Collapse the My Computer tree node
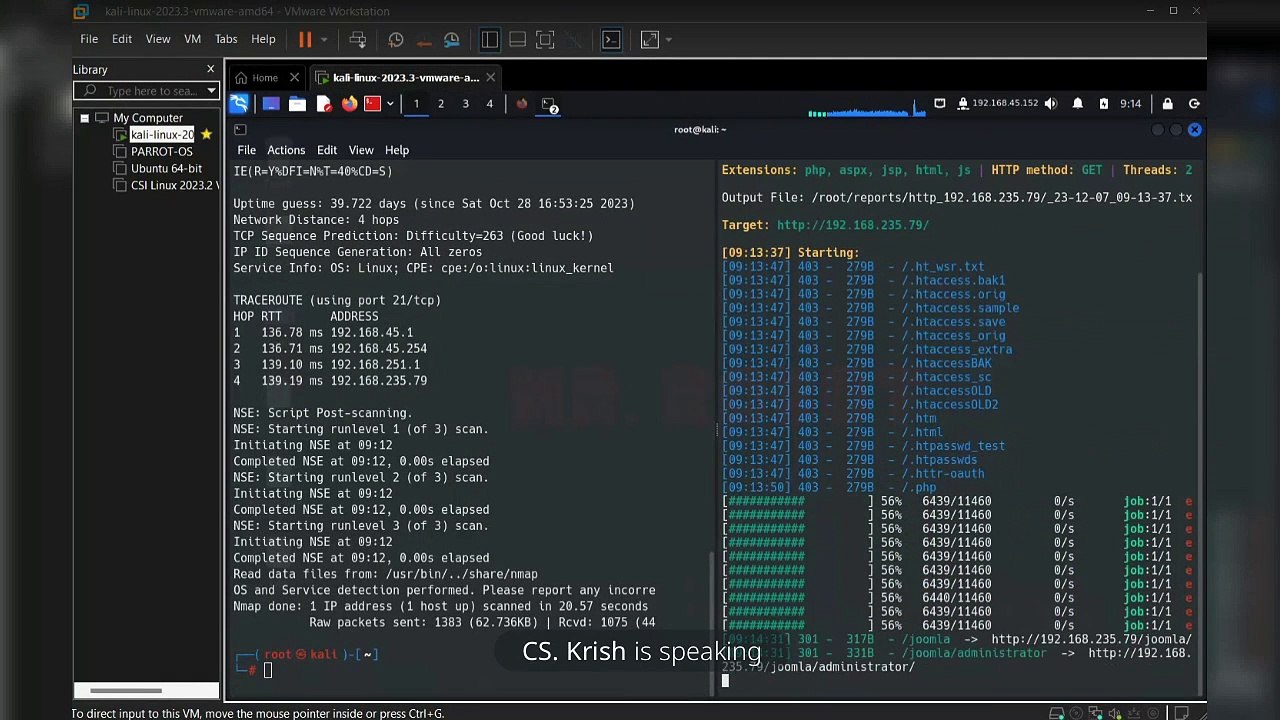Screen dimensions: 1280x720 click(85, 118)
